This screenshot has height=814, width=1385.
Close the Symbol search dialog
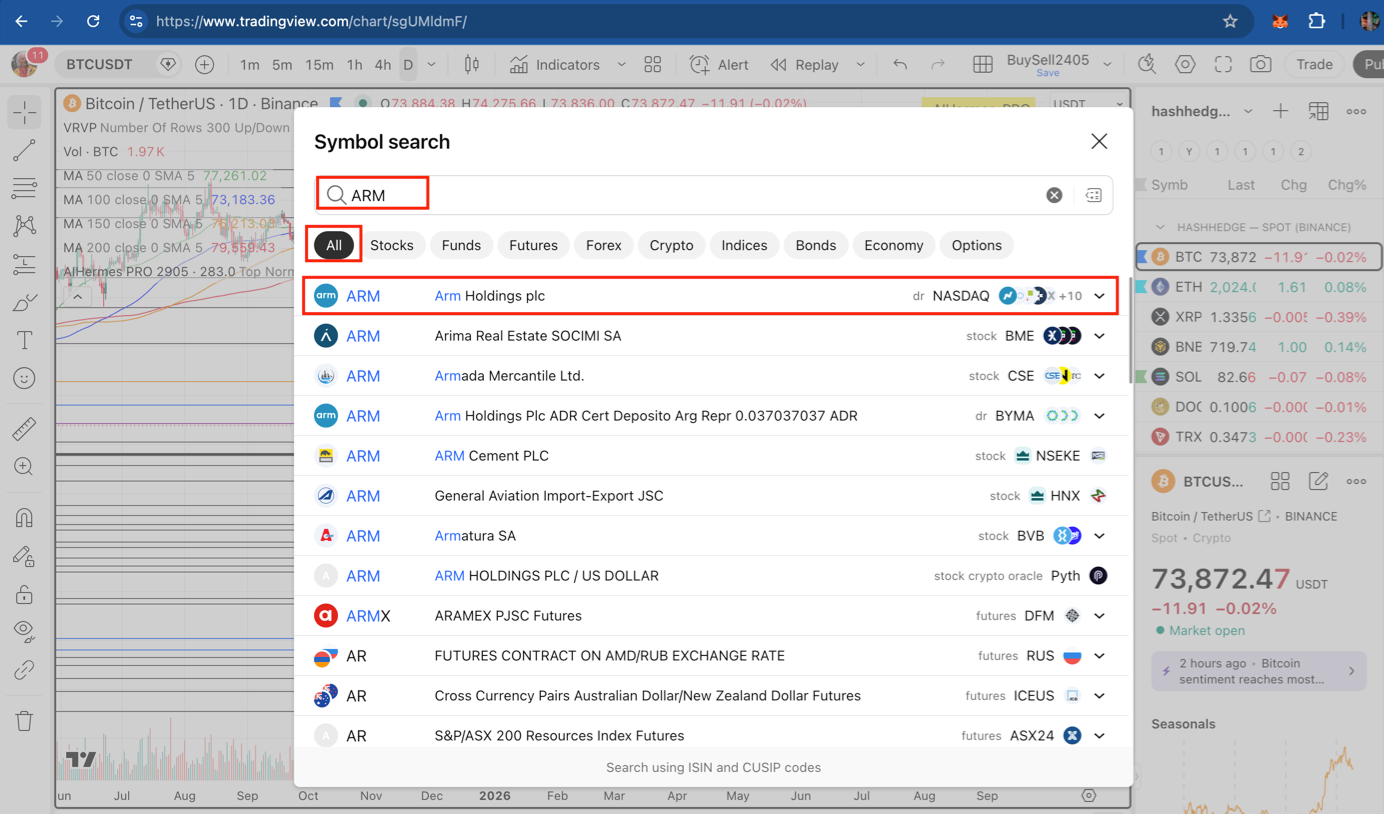coord(1099,142)
